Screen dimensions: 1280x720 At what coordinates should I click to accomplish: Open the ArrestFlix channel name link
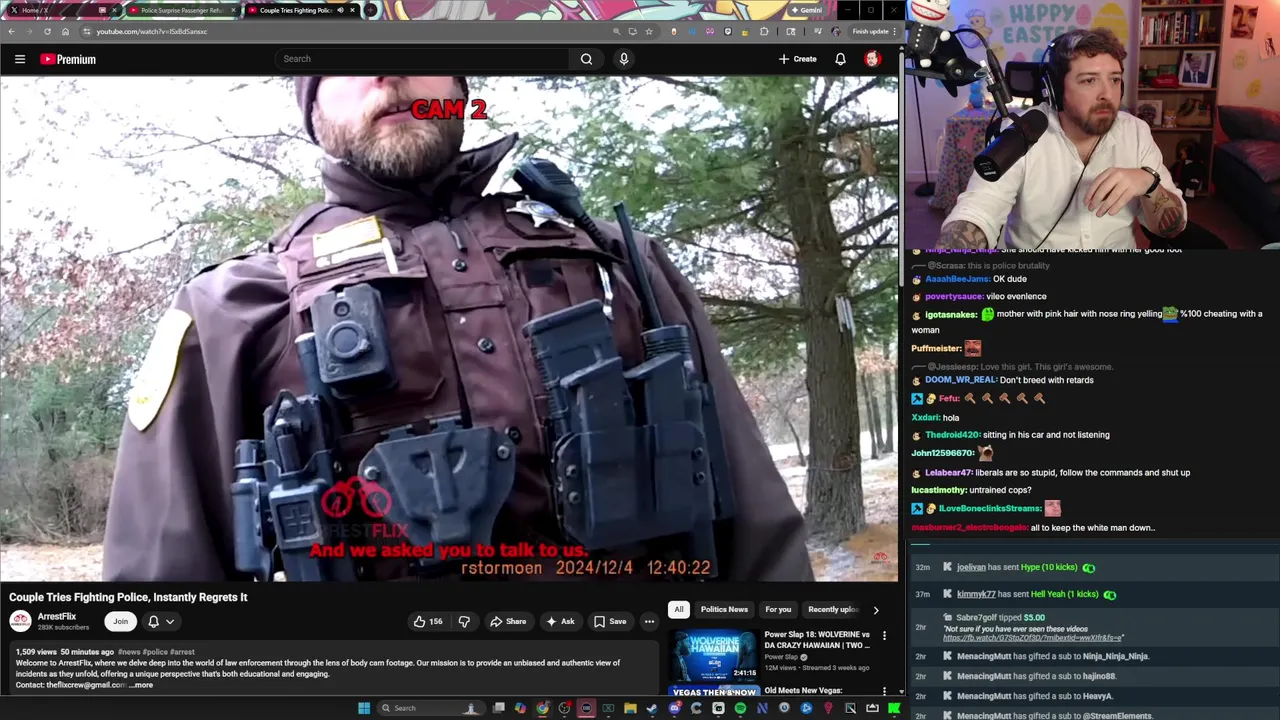pos(57,616)
